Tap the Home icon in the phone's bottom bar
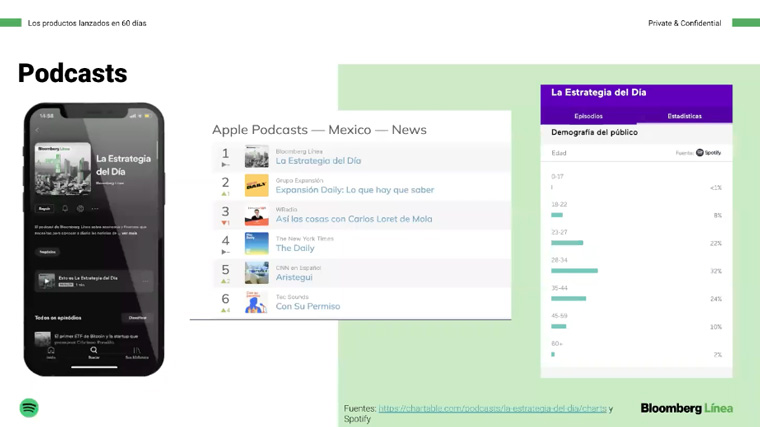The image size is (760, 427). click(x=51, y=352)
